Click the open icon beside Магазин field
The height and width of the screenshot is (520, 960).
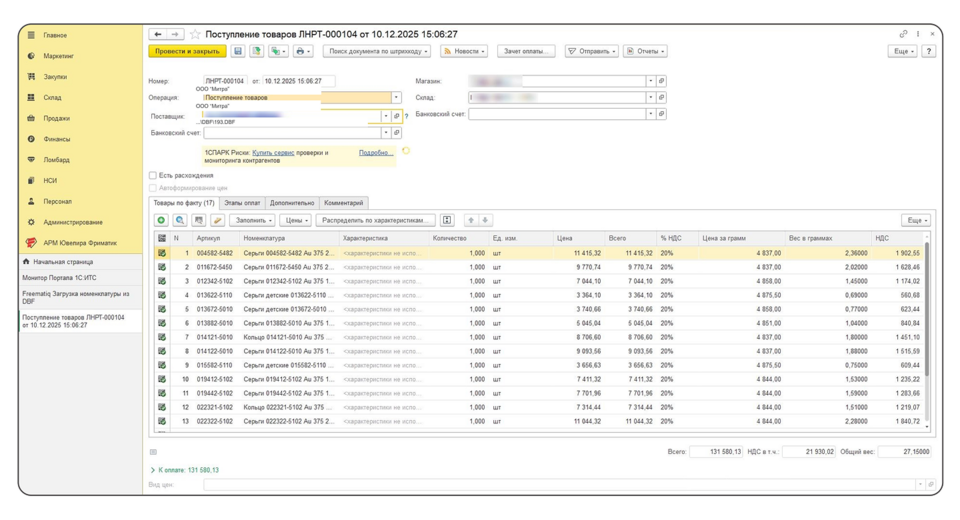click(662, 81)
